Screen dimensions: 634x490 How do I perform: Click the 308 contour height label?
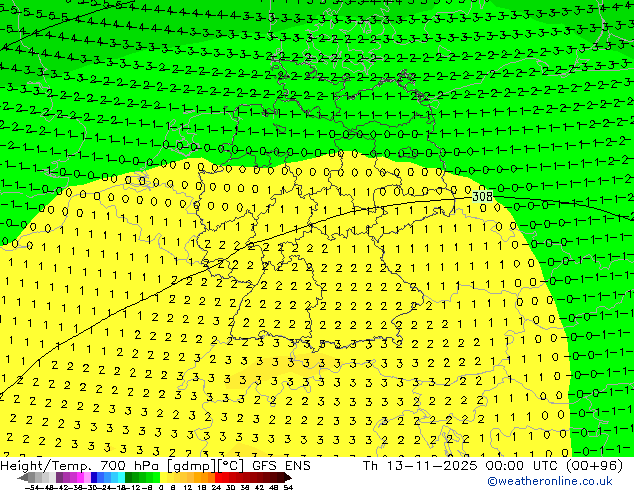point(482,196)
